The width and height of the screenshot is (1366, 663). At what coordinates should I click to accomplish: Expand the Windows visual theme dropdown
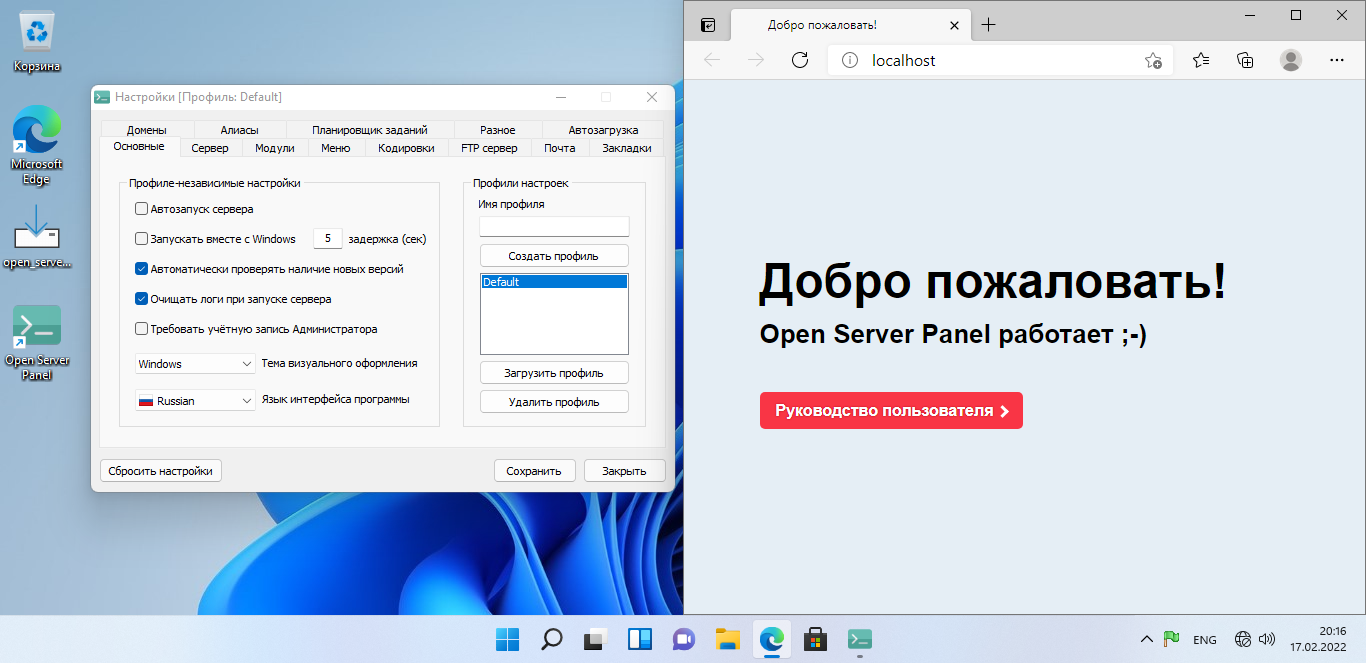click(x=195, y=364)
